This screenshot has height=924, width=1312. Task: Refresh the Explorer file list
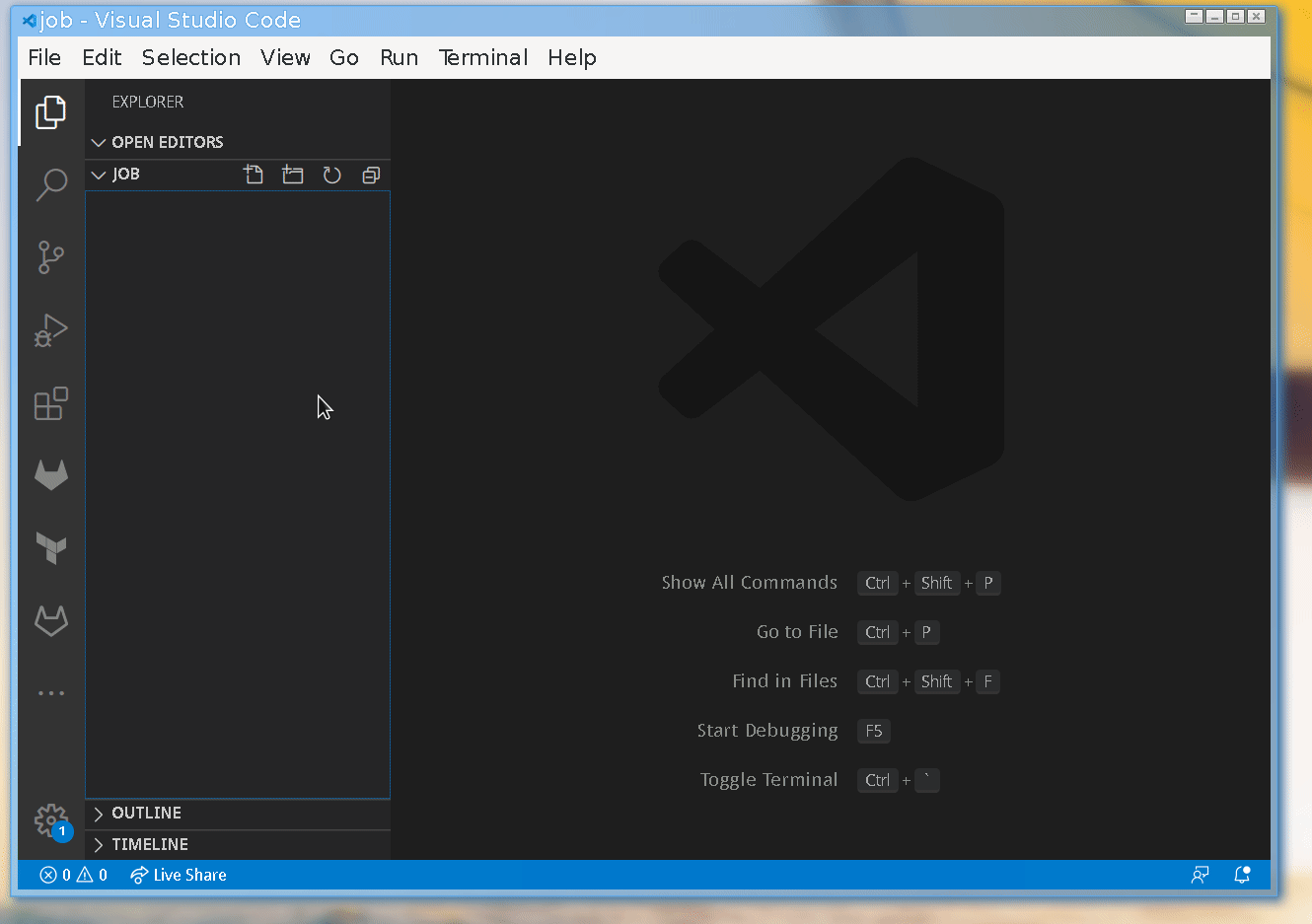point(332,175)
